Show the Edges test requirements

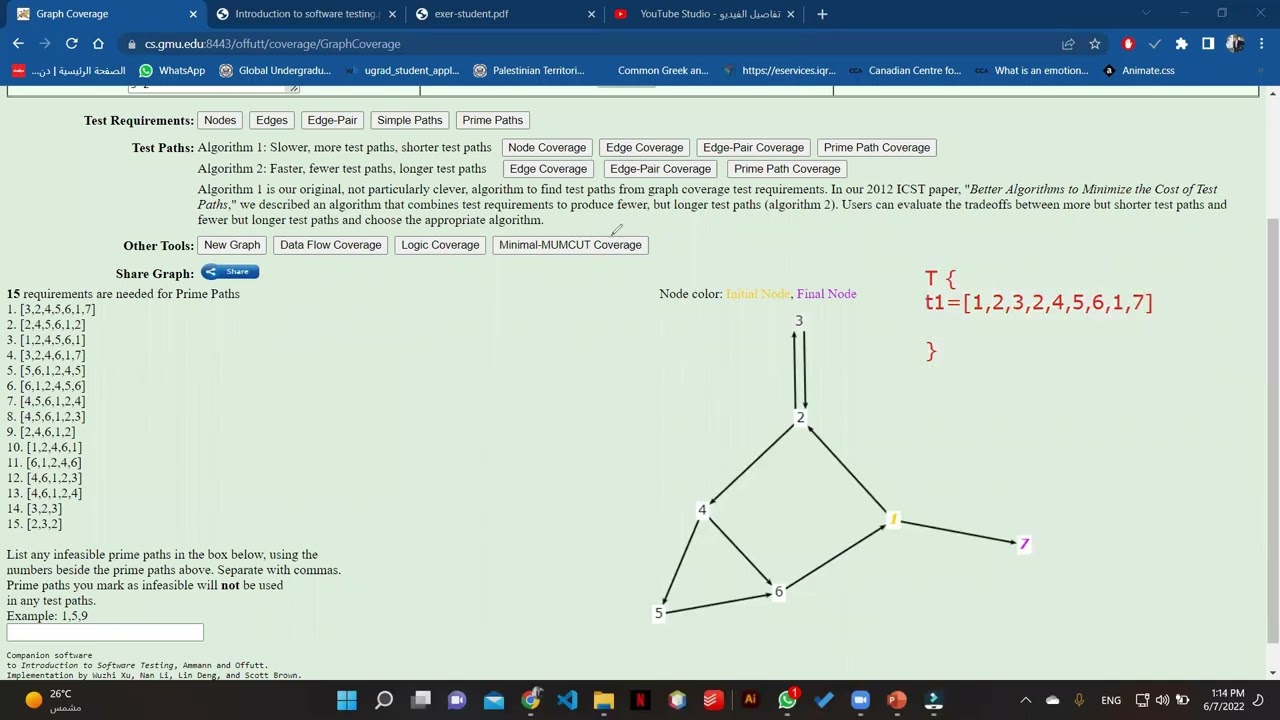click(x=272, y=120)
